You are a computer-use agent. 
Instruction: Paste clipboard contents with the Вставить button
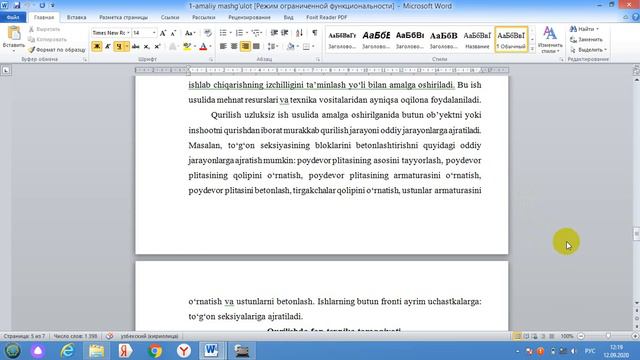tap(13, 38)
